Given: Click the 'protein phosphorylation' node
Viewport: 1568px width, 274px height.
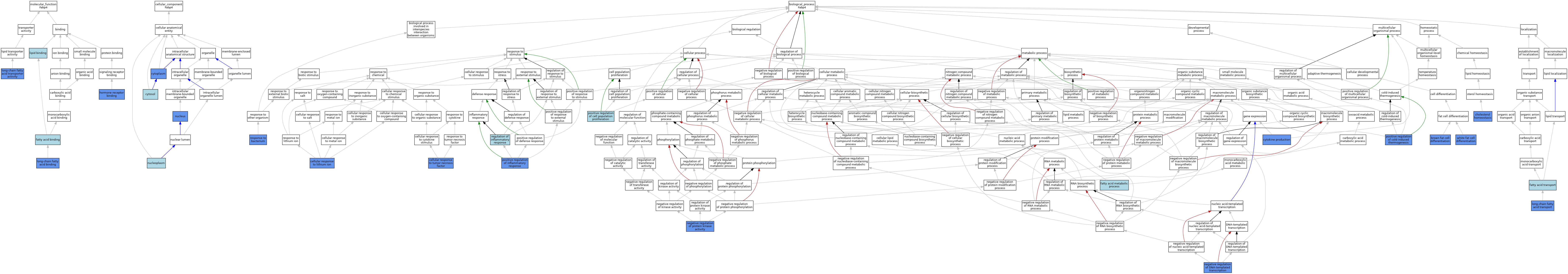Looking at the screenshot, I should [759, 163].
